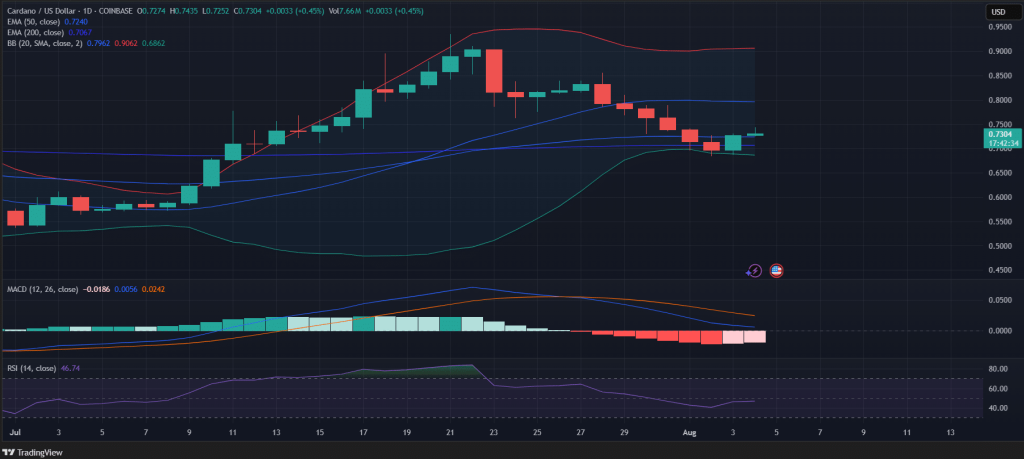
Task: Click the 0.4500 price axis label
Action: (x=1000, y=270)
